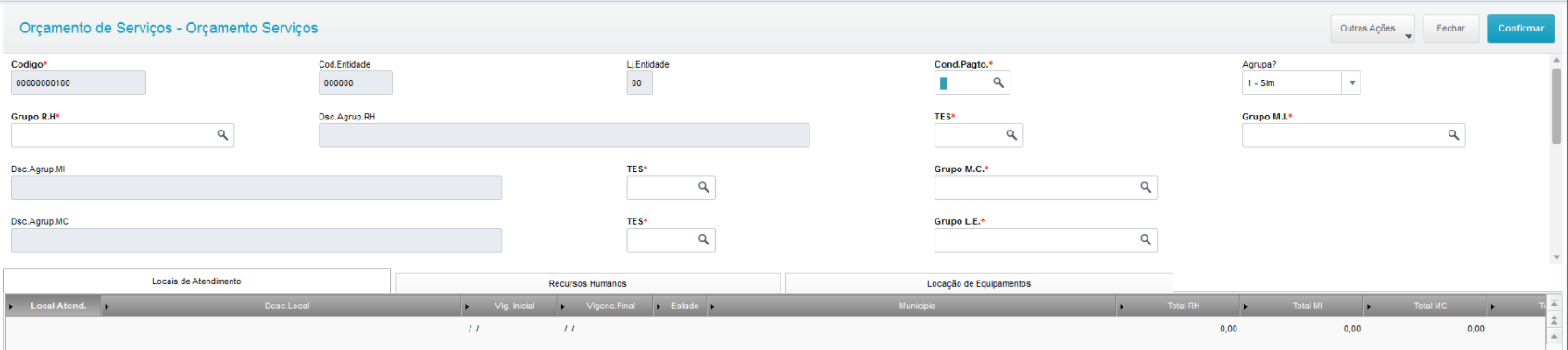Click the form's vertical scrollbar thumb

(x=1556, y=106)
